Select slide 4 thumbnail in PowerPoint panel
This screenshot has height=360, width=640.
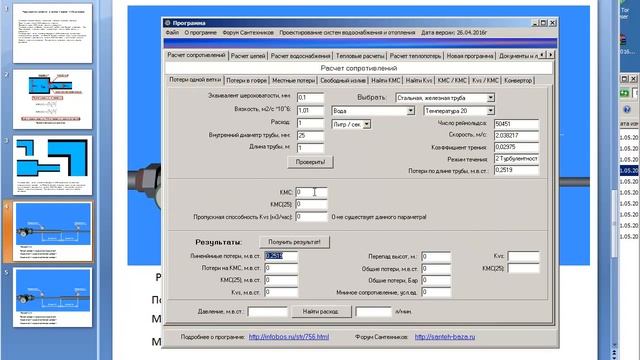[x=52, y=231]
